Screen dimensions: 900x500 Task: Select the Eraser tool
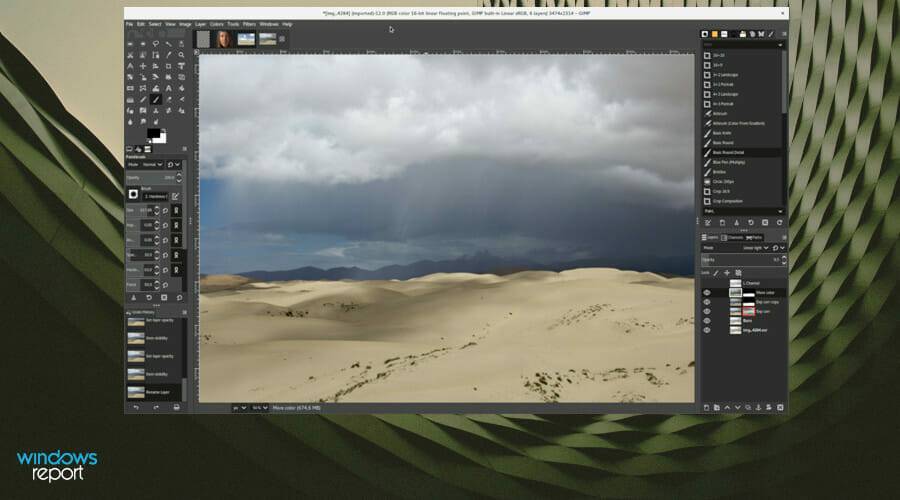(x=168, y=99)
